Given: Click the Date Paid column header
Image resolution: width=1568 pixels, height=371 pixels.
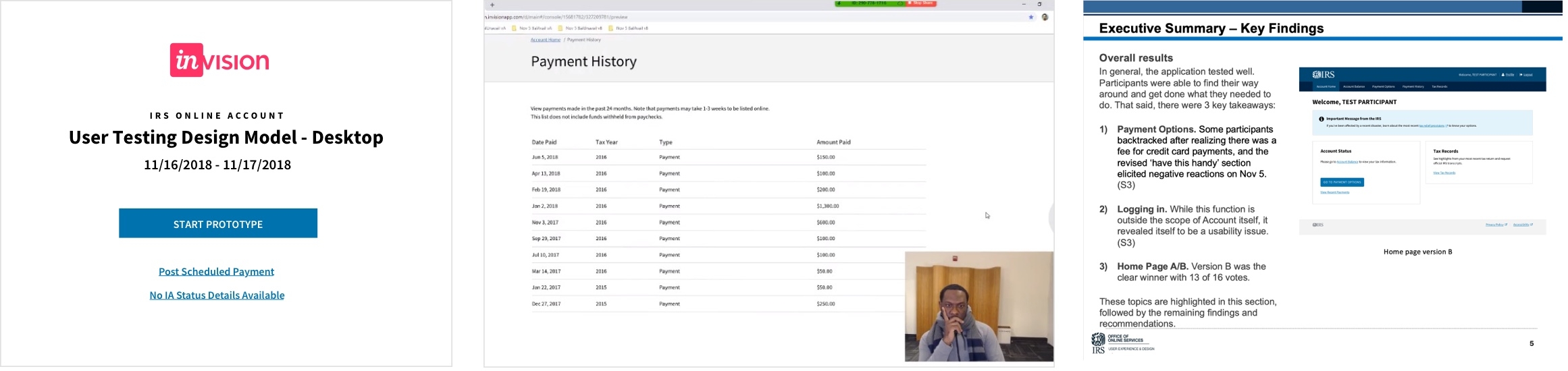Looking at the screenshot, I should tap(544, 142).
